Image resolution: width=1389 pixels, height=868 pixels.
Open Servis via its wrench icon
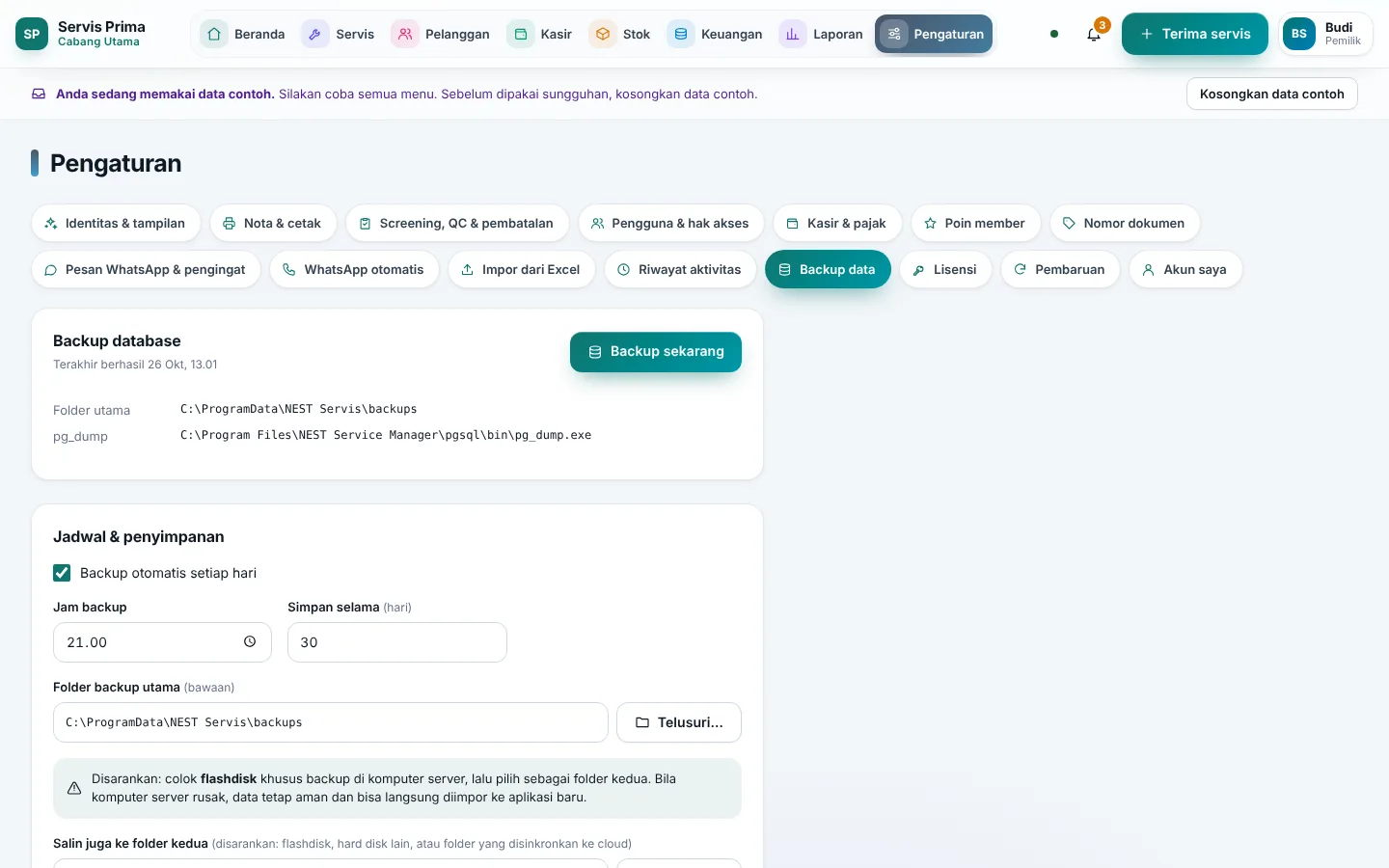click(314, 34)
